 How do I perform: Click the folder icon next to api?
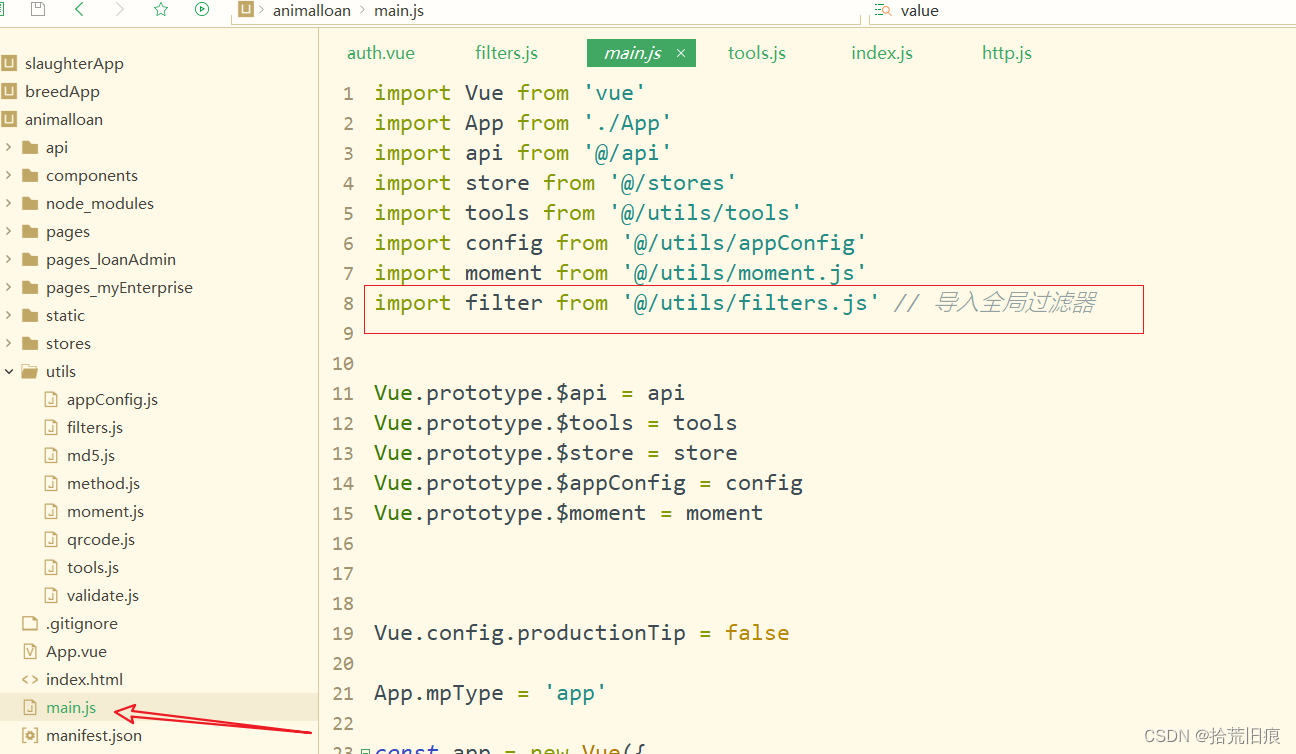[30, 147]
